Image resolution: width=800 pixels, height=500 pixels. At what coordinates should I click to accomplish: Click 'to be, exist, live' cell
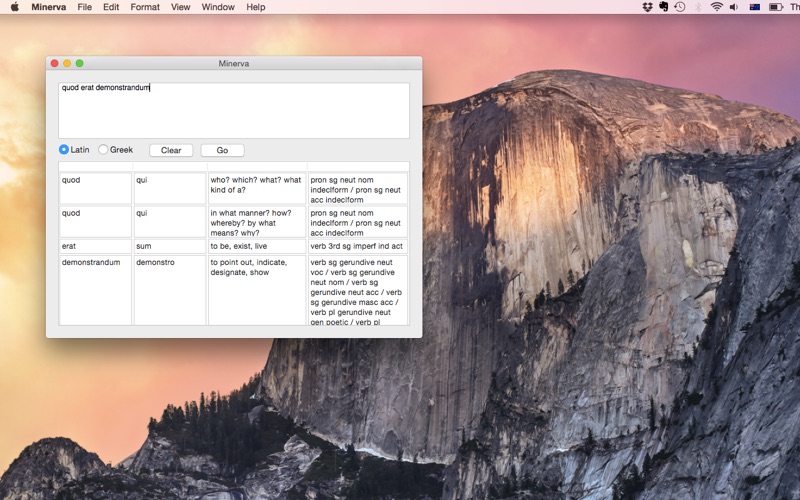coord(257,246)
